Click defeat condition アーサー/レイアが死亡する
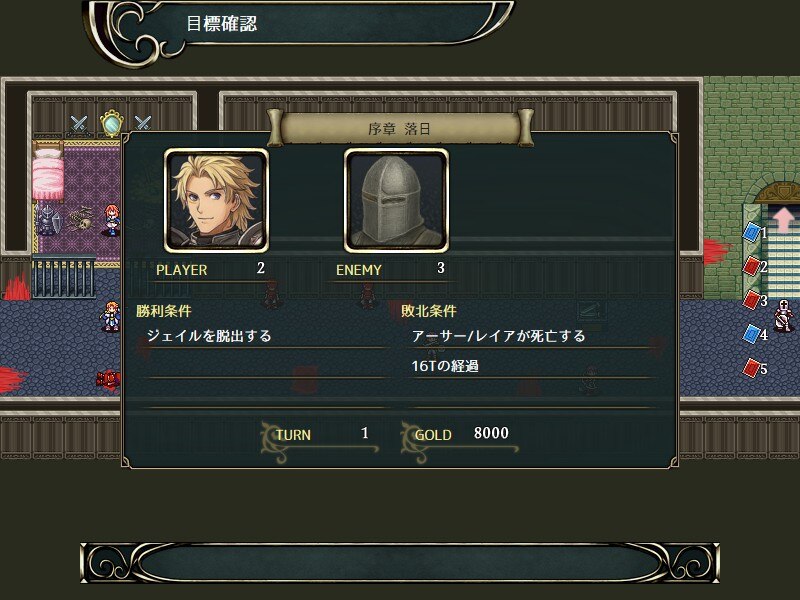800x600 pixels. [x=498, y=336]
